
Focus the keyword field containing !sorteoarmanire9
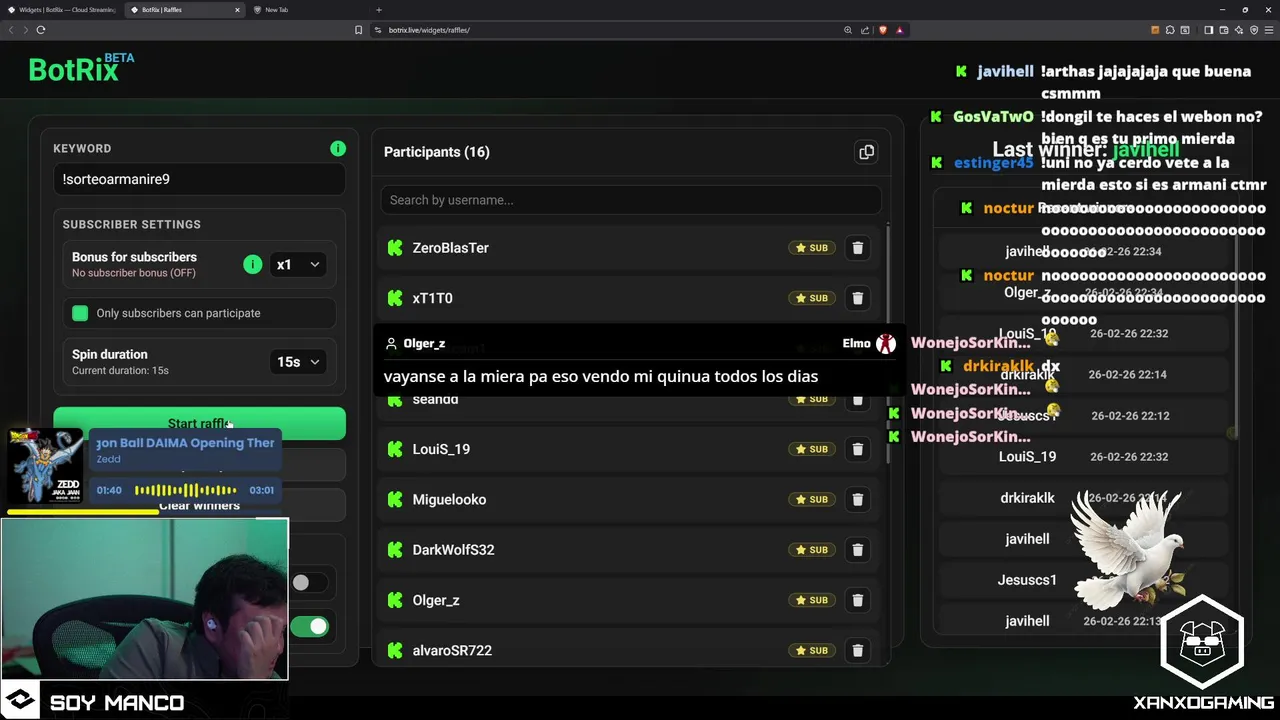[x=199, y=179]
